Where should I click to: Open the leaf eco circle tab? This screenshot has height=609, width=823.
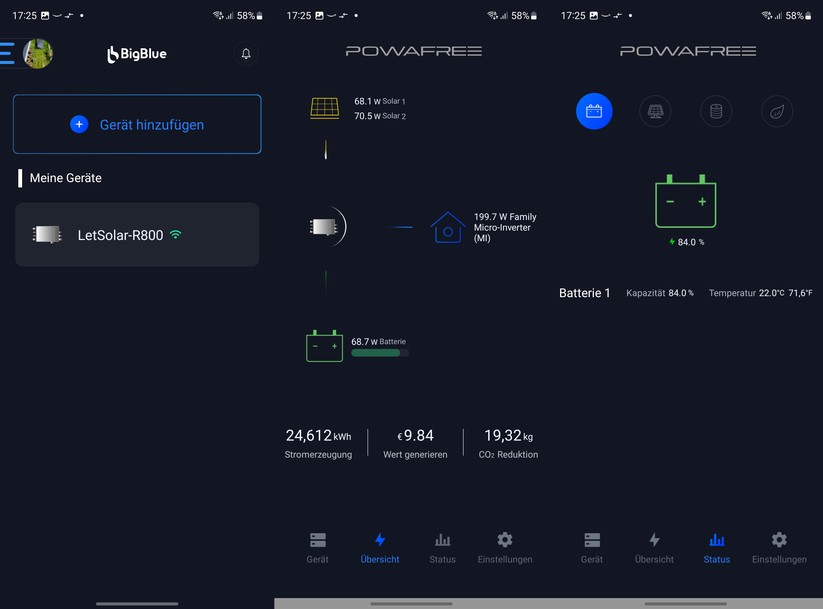[x=777, y=111]
